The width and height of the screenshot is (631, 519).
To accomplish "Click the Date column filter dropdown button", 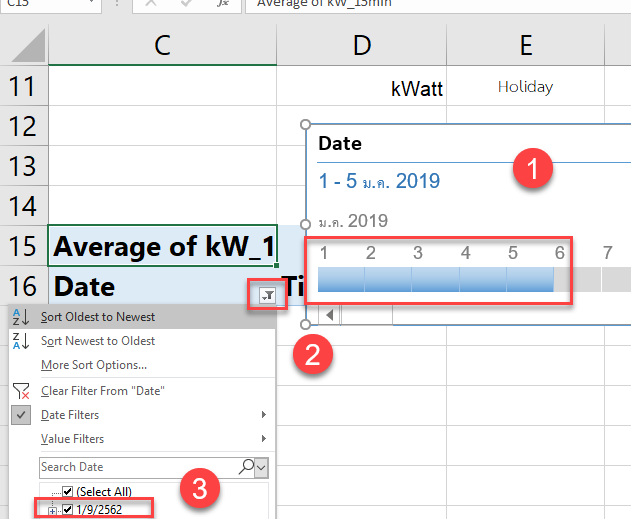I will tap(267, 294).
